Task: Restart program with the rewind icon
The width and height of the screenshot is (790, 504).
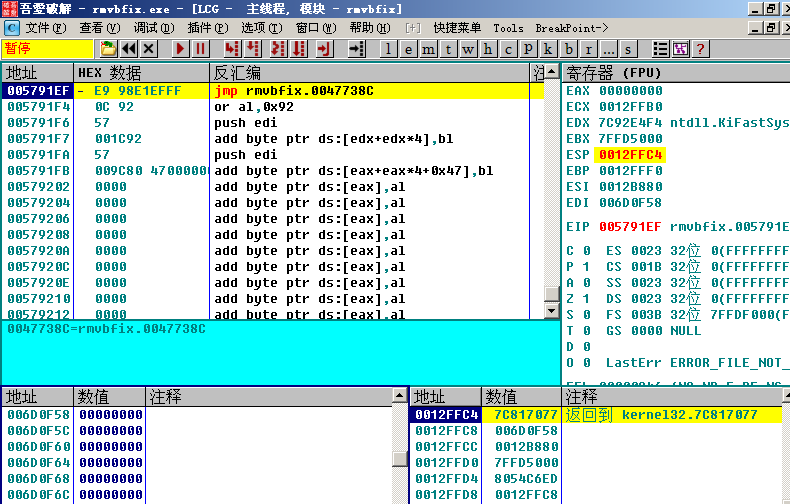Action: pyautogui.click(x=129, y=49)
